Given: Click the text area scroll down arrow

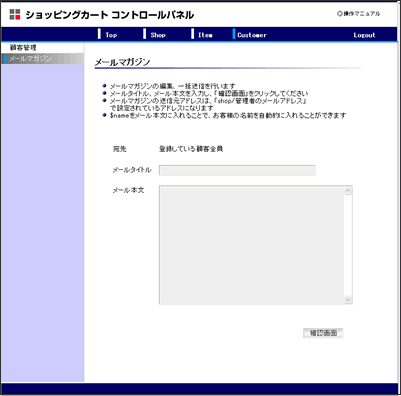Looking at the screenshot, I should coord(348,299).
